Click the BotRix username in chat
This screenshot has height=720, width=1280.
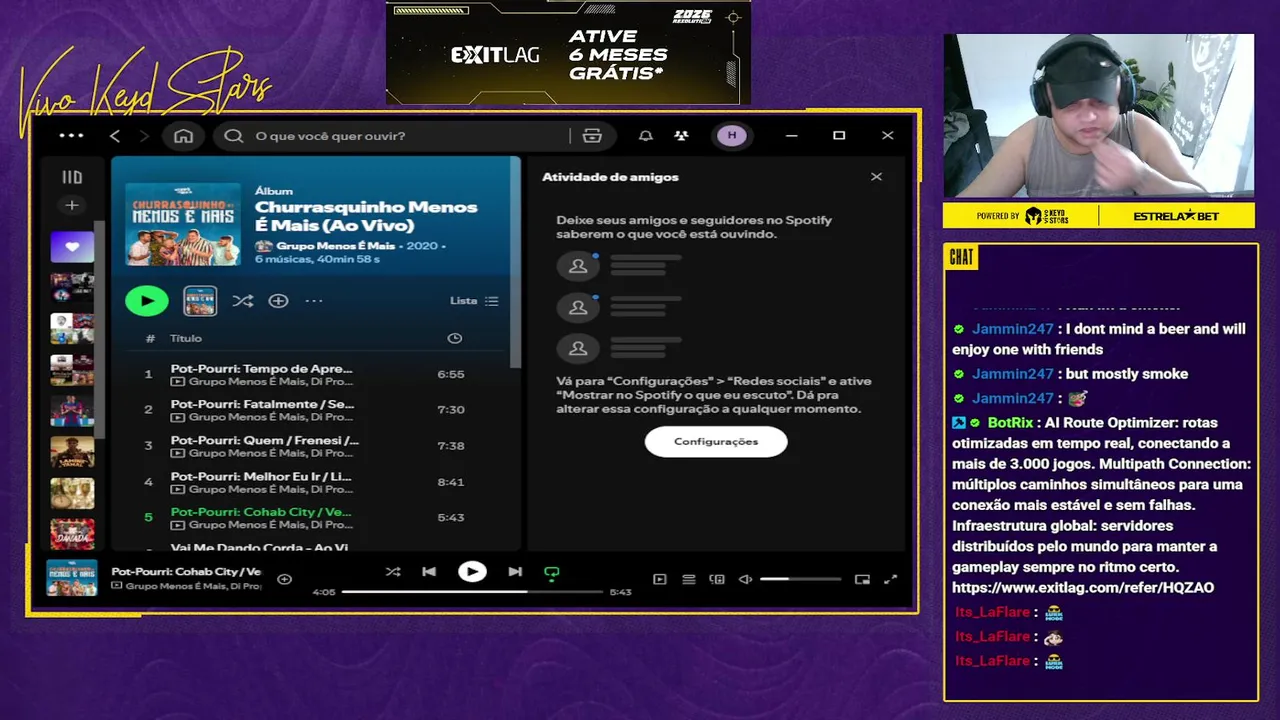coord(1010,423)
